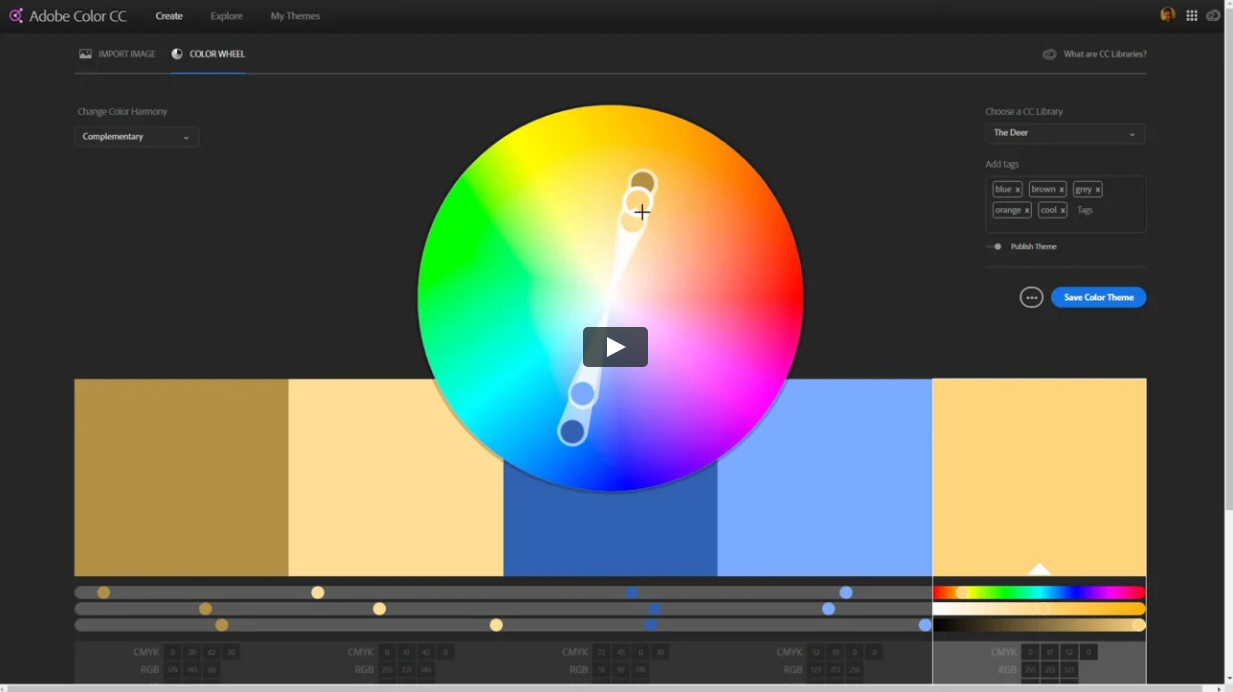Open the user profile avatar

pyautogui.click(x=1167, y=15)
